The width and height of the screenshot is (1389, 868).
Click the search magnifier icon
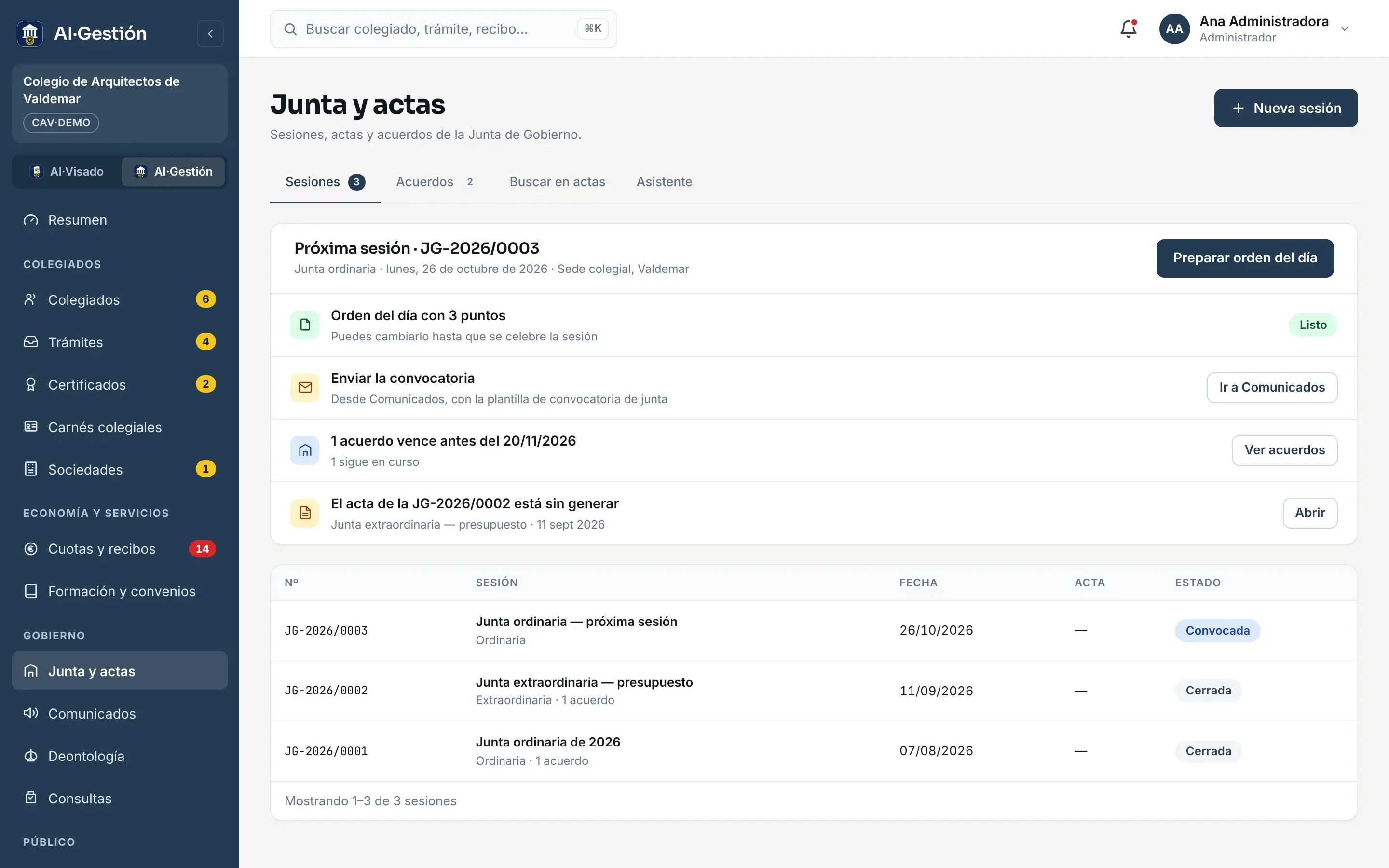290,29
